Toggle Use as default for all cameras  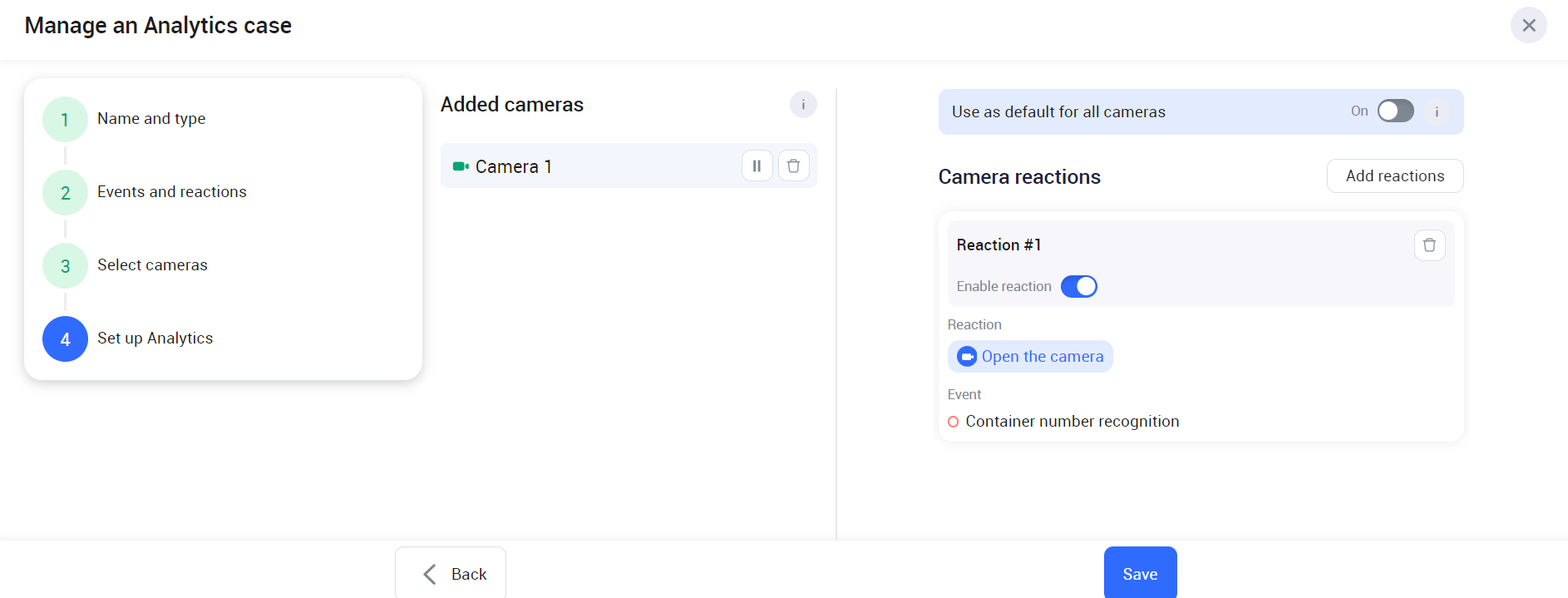pos(1395,111)
